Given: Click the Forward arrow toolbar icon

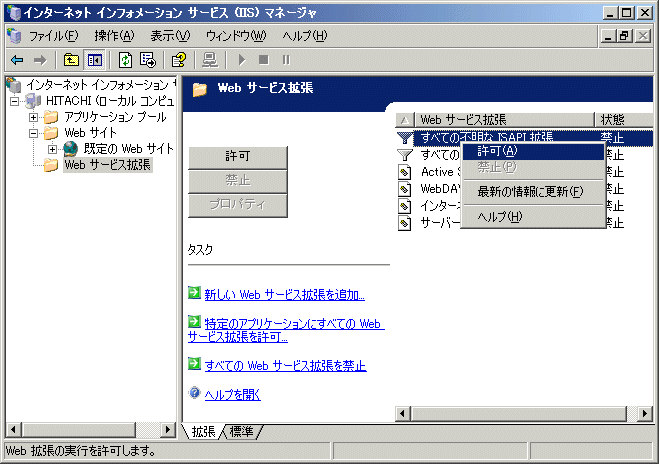Looking at the screenshot, I should [40, 60].
